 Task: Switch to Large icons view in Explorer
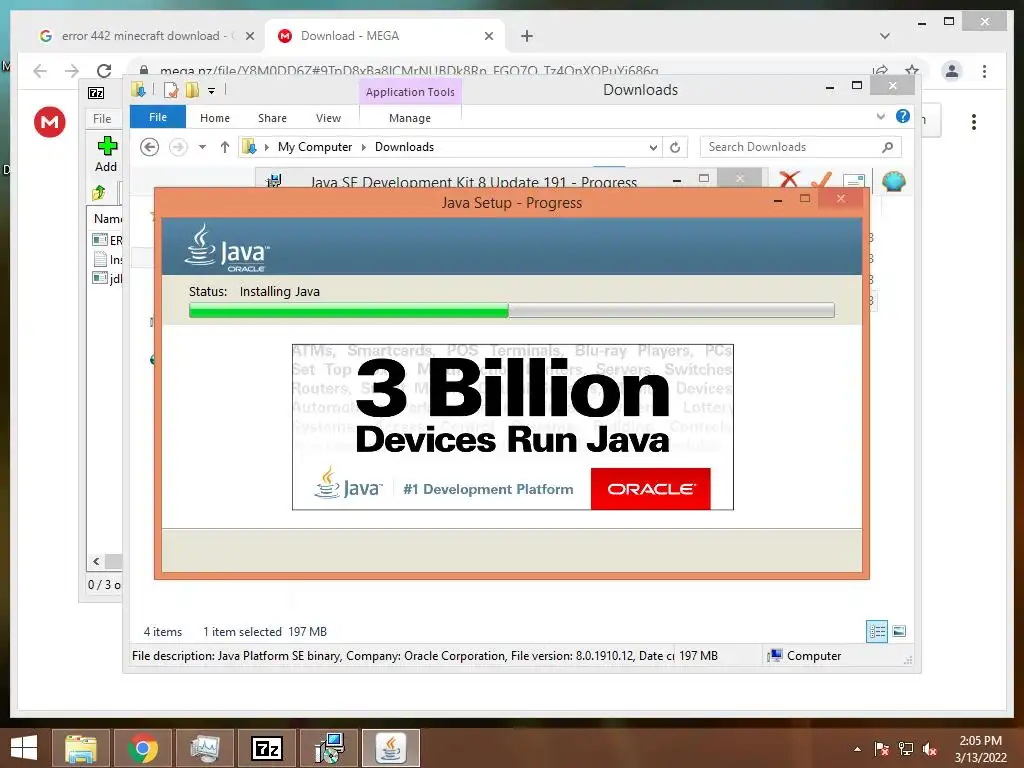click(899, 631)
